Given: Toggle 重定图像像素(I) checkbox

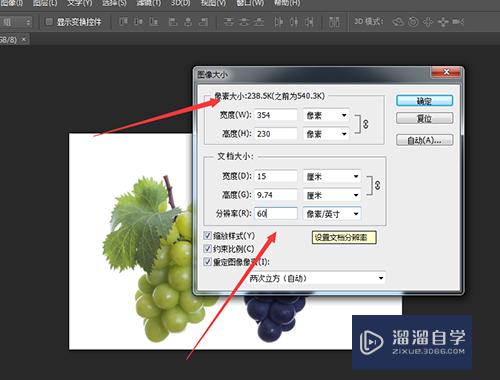Looking at the screenshot, I should [x=207, y=262].
